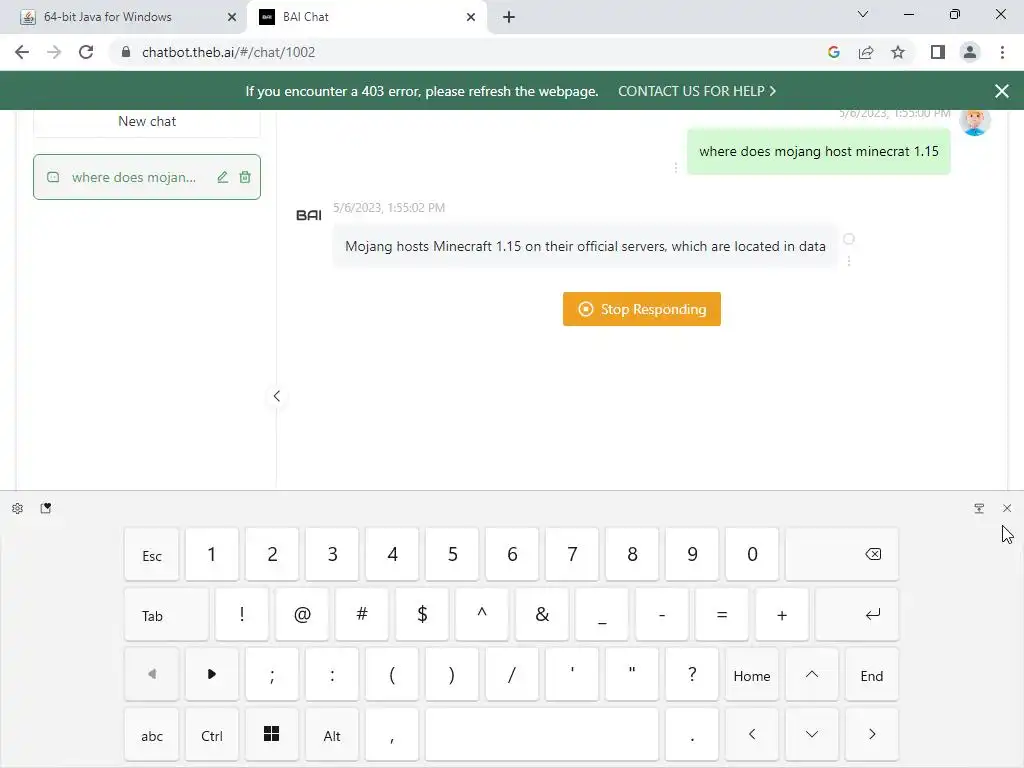Click the reply timestamp '5/6/2023, 1:55:02 PM'
Screen dimensions: 1024x768
click(389, 208)
